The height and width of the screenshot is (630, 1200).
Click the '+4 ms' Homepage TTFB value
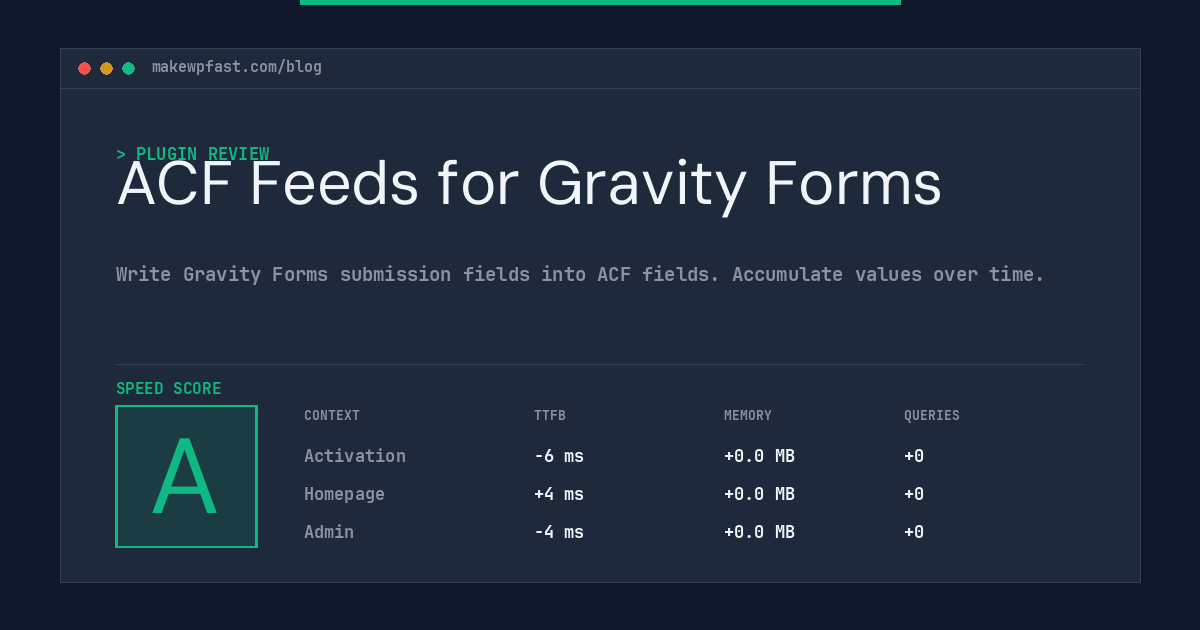point(559,494)
